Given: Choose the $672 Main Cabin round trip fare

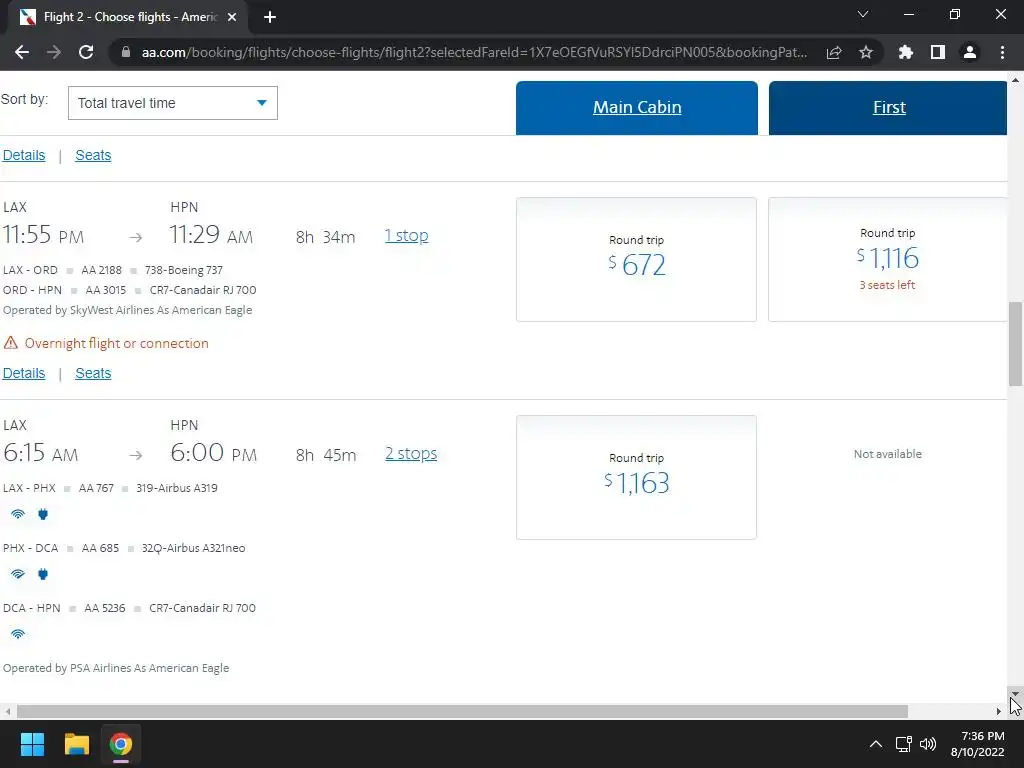Looking at the screenshot, I should point(636,259).
